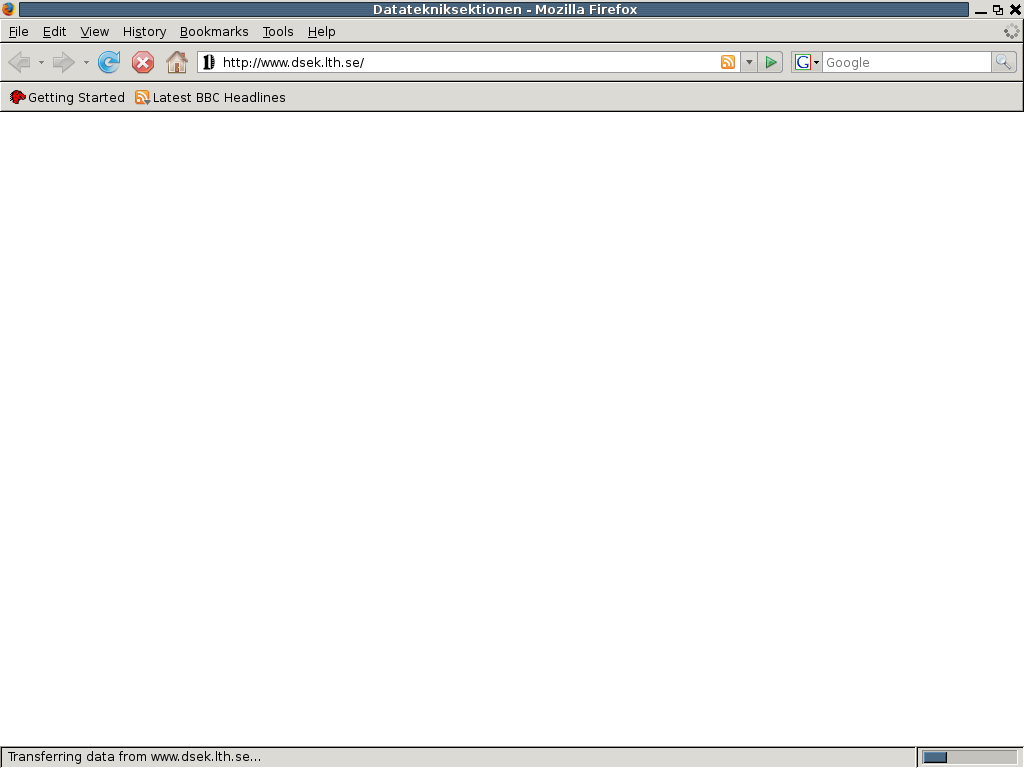Go to the Home page icon
Viewport: 1024px width, 768px height.
click(177, 63)
